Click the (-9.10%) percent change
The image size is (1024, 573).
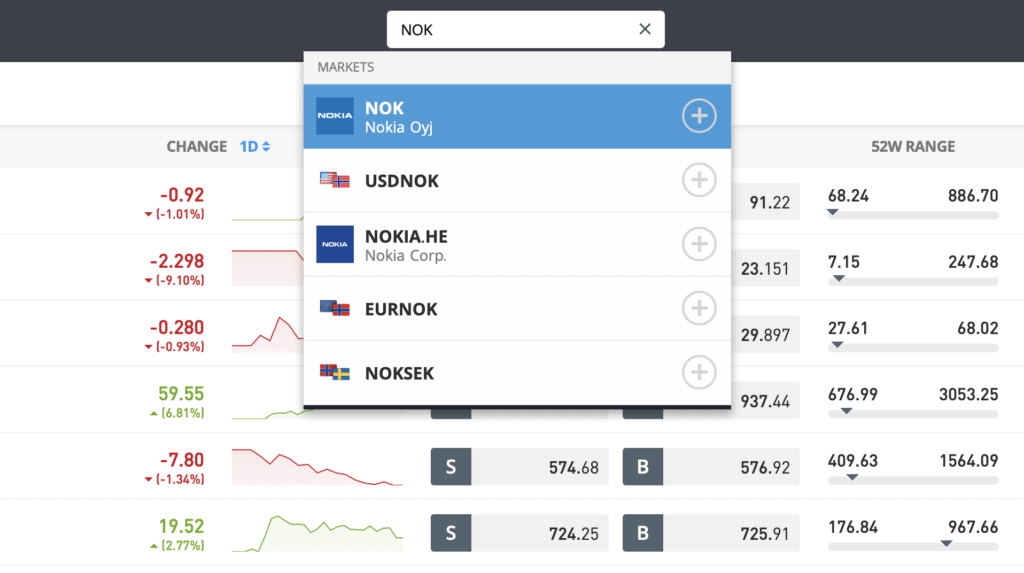point(180,280)
